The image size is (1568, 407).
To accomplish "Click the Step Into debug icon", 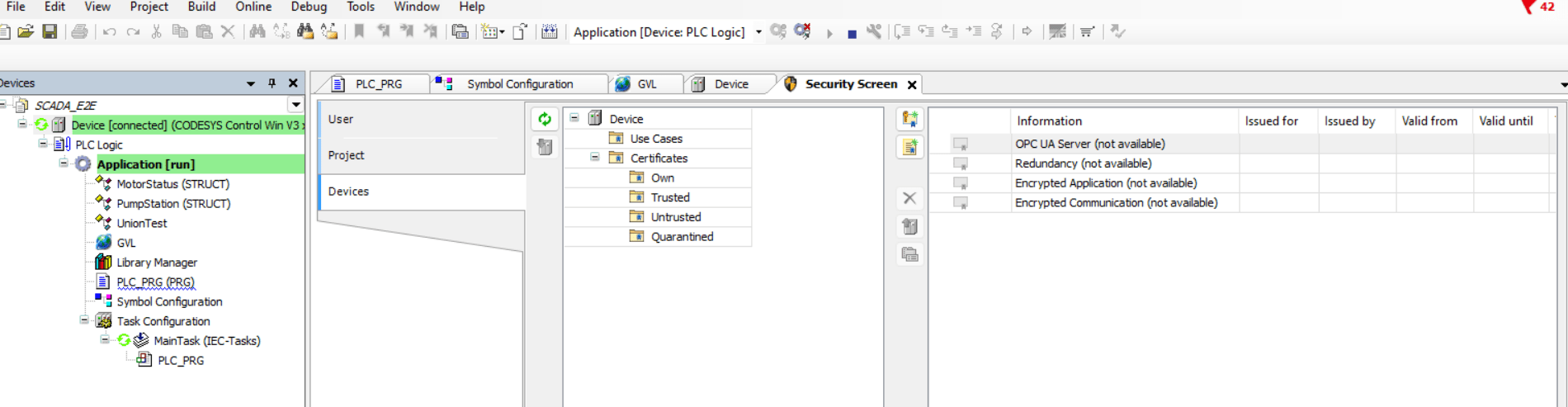I will (x=926, y=31).
